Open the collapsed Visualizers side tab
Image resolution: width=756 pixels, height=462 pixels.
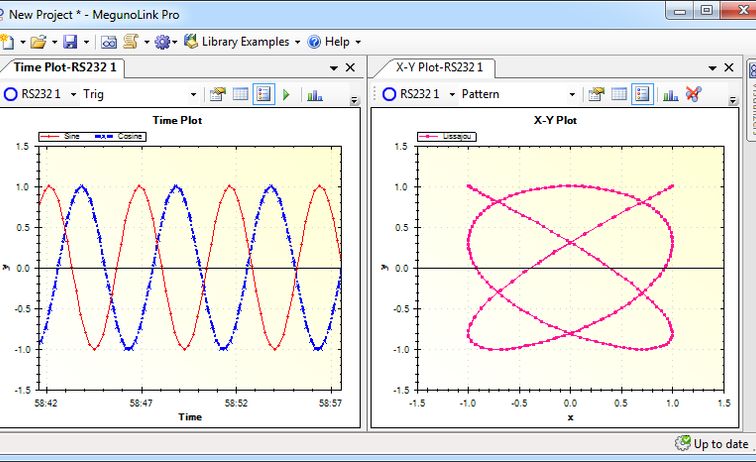coord(752,100)
